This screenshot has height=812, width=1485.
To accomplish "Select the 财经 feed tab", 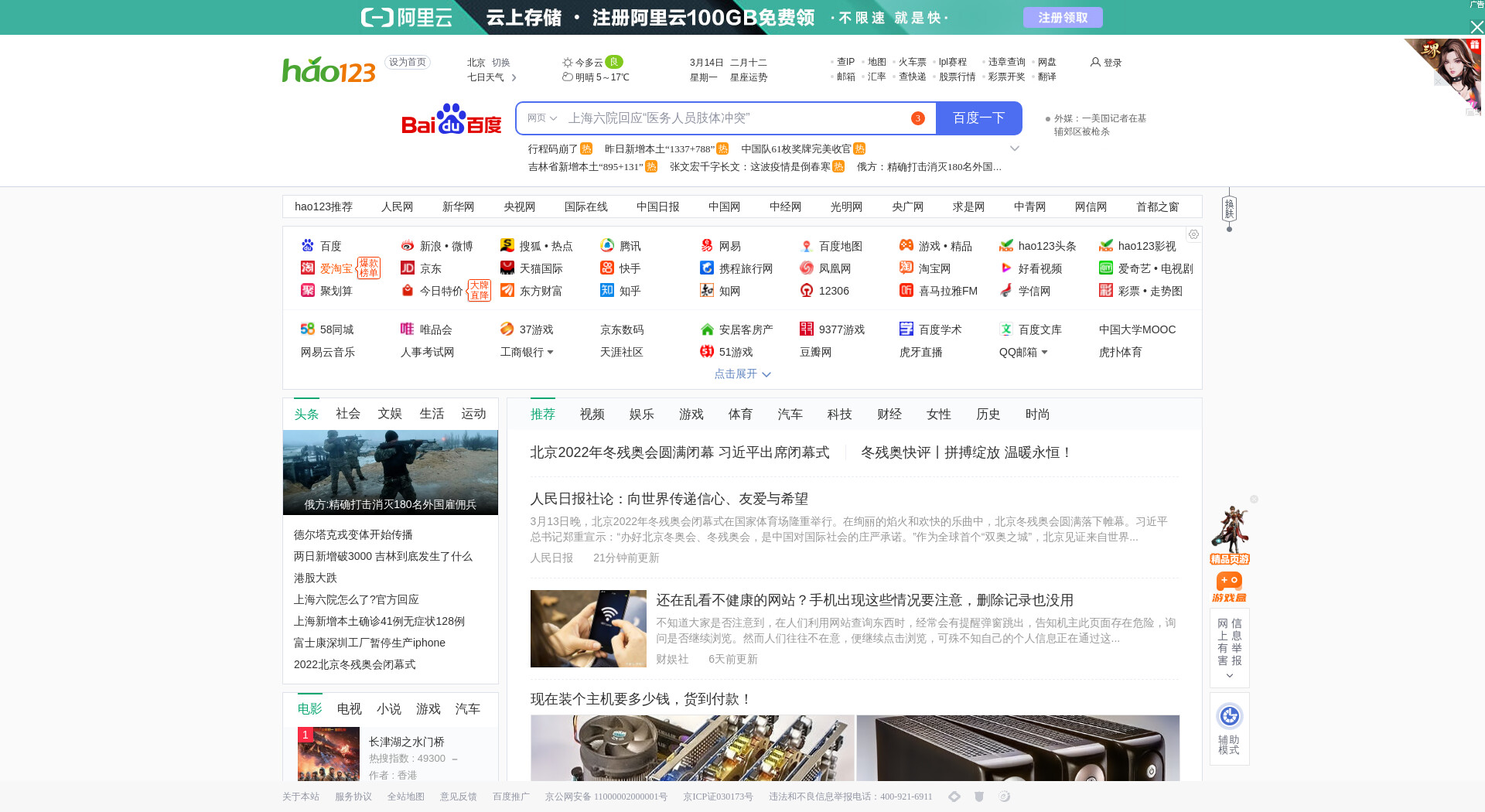I will pyautogui.click(x=889, y=415).
